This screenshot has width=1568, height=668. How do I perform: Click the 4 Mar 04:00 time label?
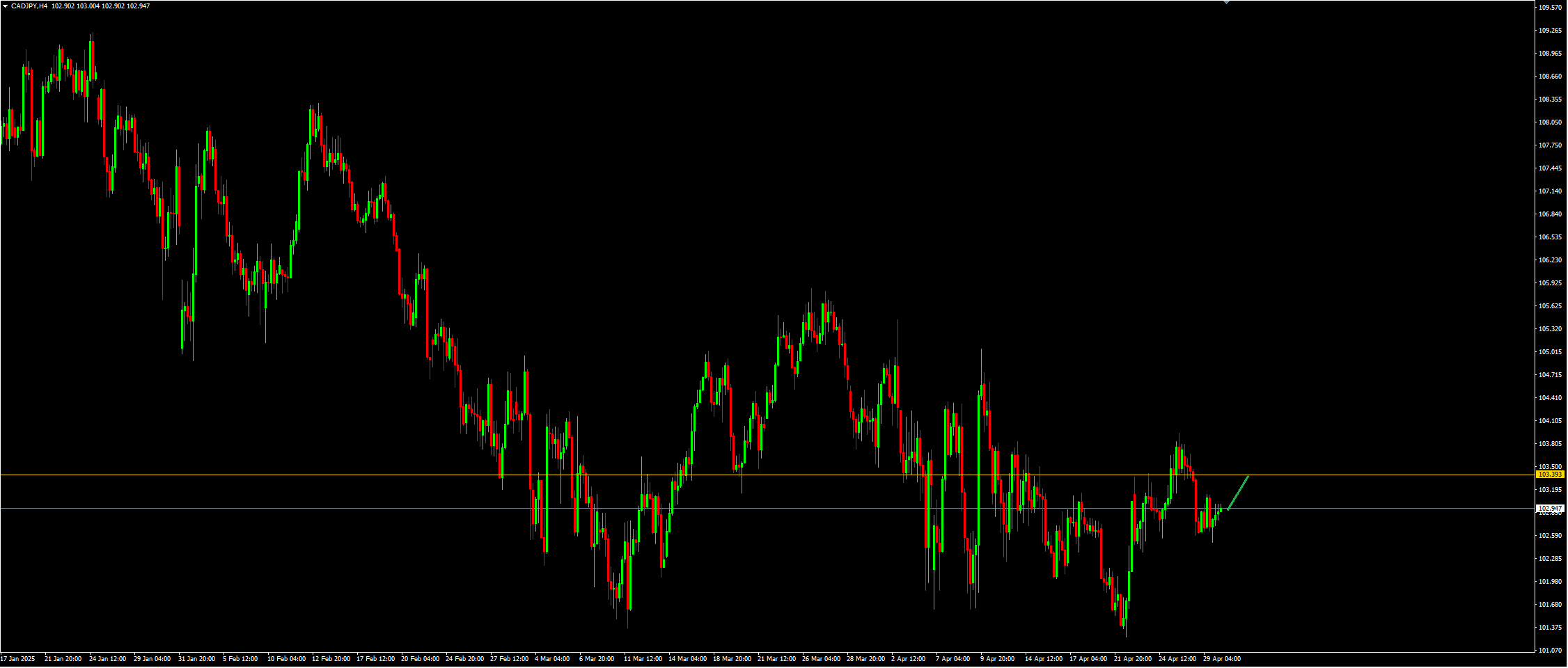552,659
